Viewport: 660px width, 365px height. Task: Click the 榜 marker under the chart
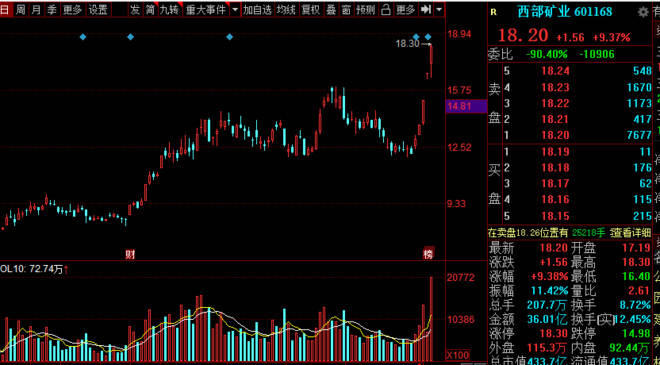point(428,254)
